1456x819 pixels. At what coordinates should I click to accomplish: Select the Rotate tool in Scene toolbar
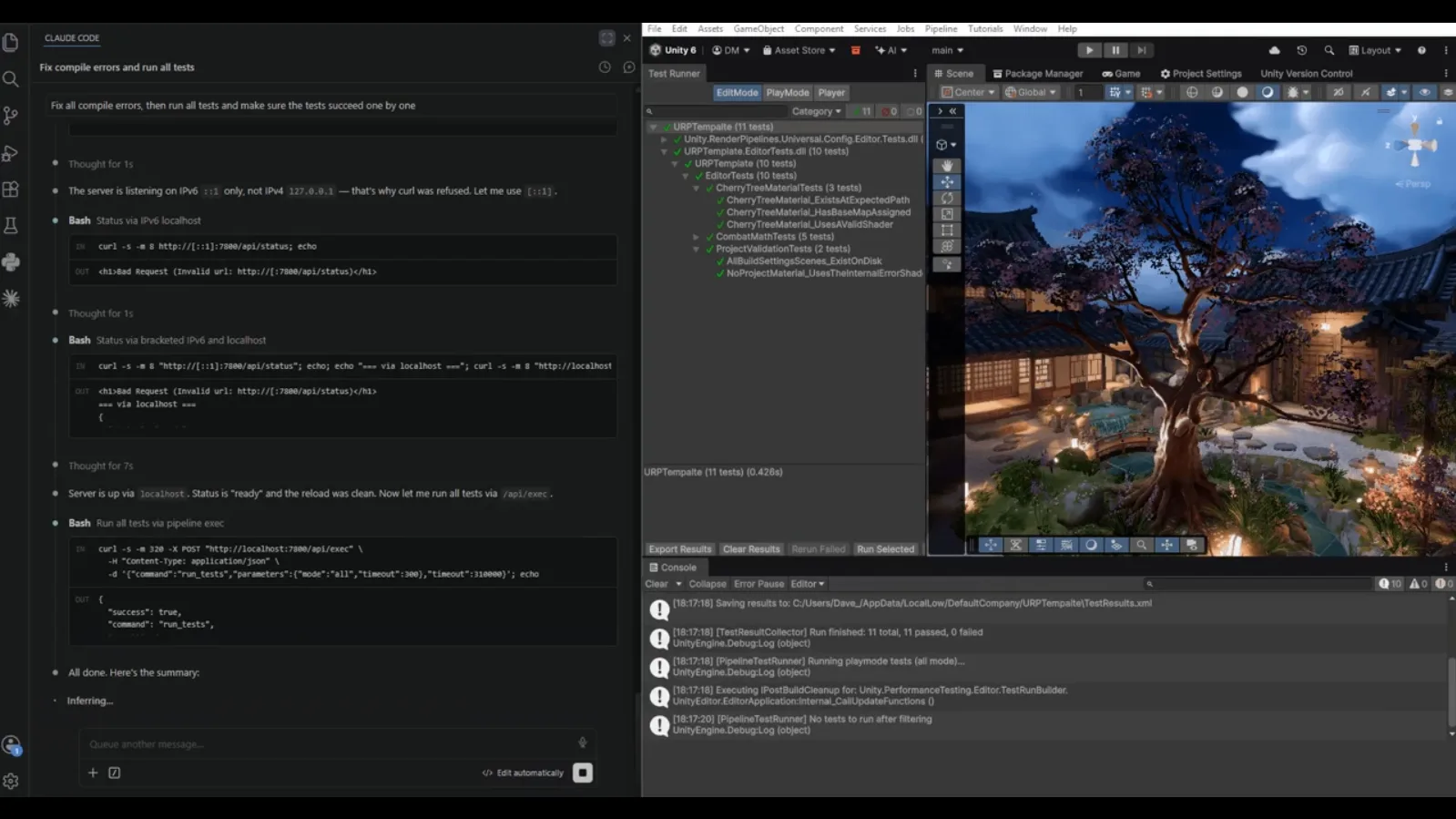pos(947,198)
